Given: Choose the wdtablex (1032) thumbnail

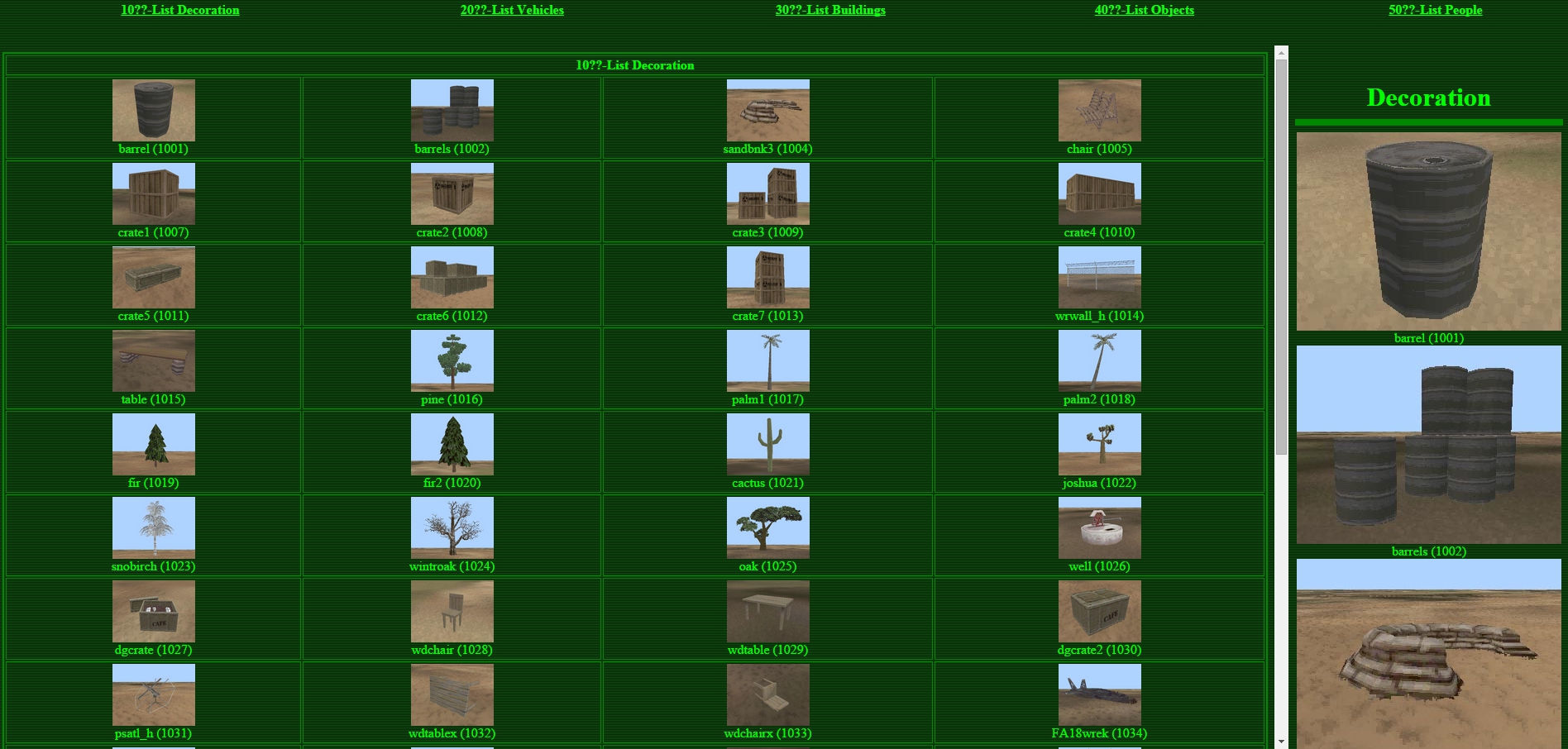Looking at the screenshot, I should coord(452,694).
